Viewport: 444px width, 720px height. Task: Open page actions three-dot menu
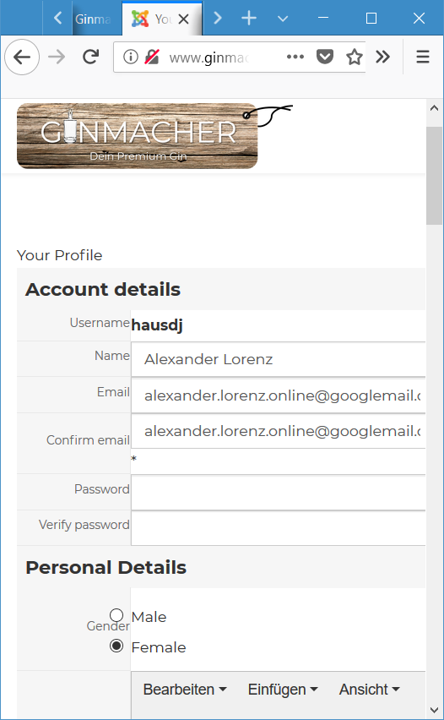pyautogui.click(x=295, y=57)
